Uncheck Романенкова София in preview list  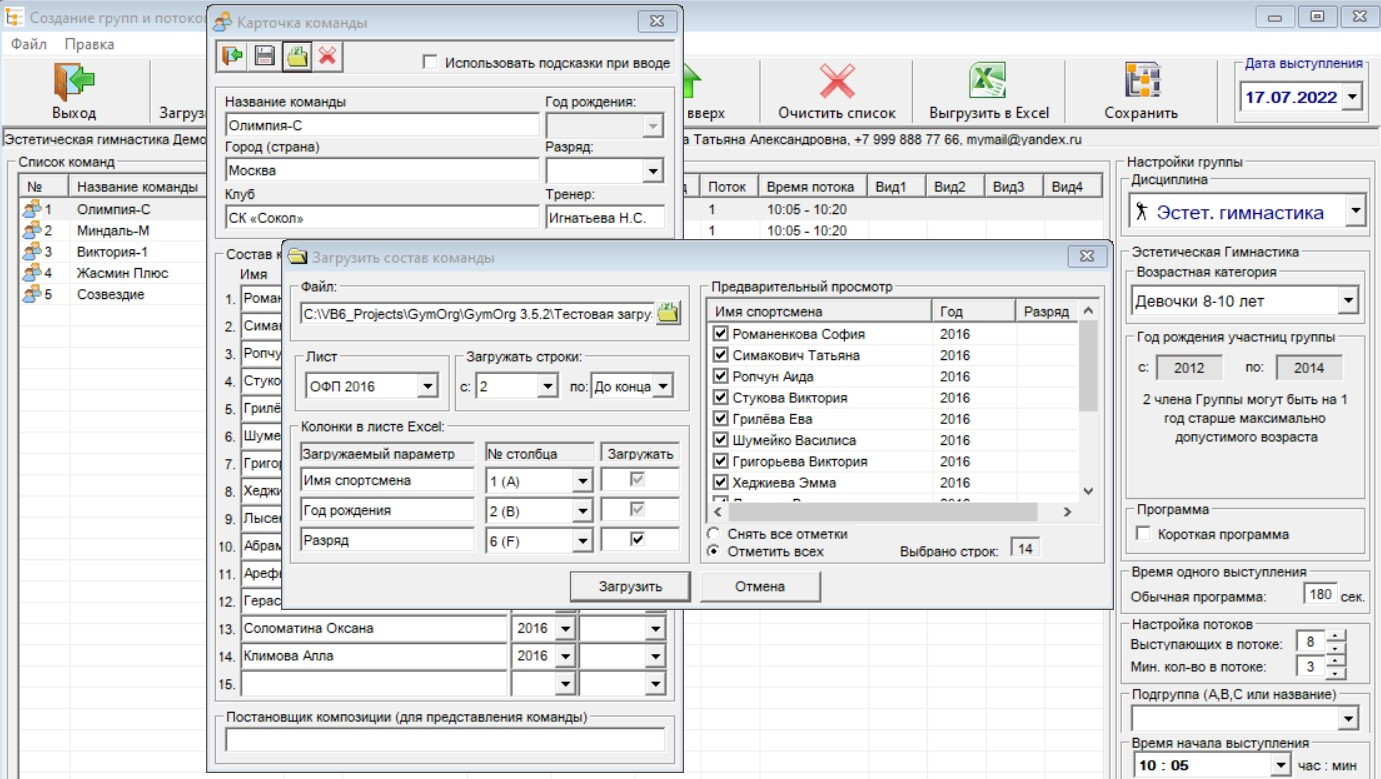pos(720,334)
